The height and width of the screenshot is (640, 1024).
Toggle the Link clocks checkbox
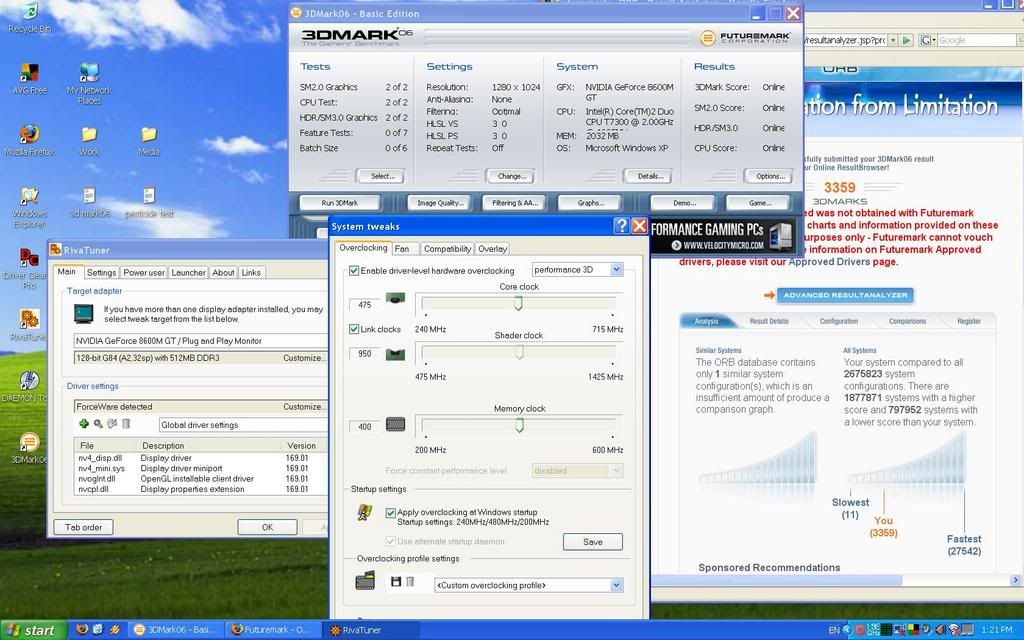click(x=354, y=329)
